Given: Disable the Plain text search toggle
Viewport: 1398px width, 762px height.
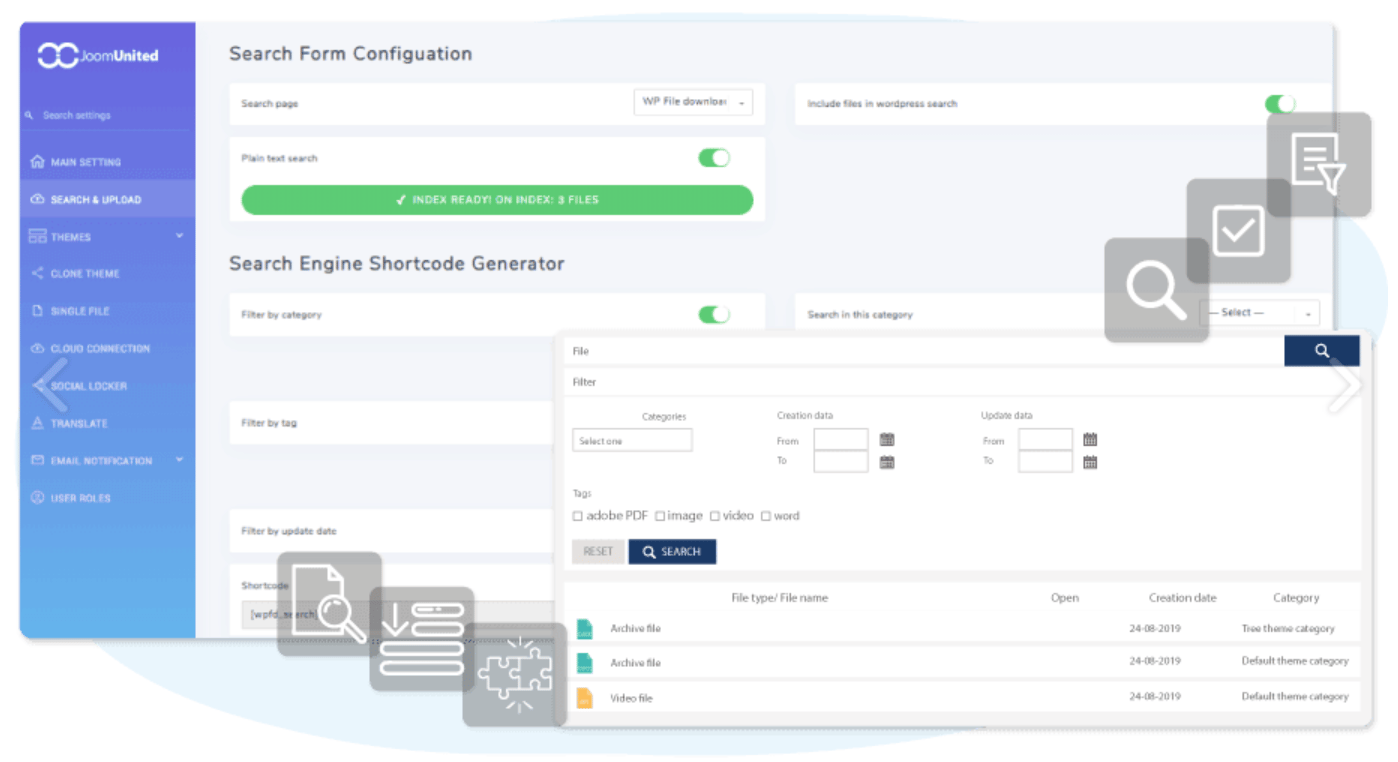Looking at the screenshot, I should (x=713, y=158).
